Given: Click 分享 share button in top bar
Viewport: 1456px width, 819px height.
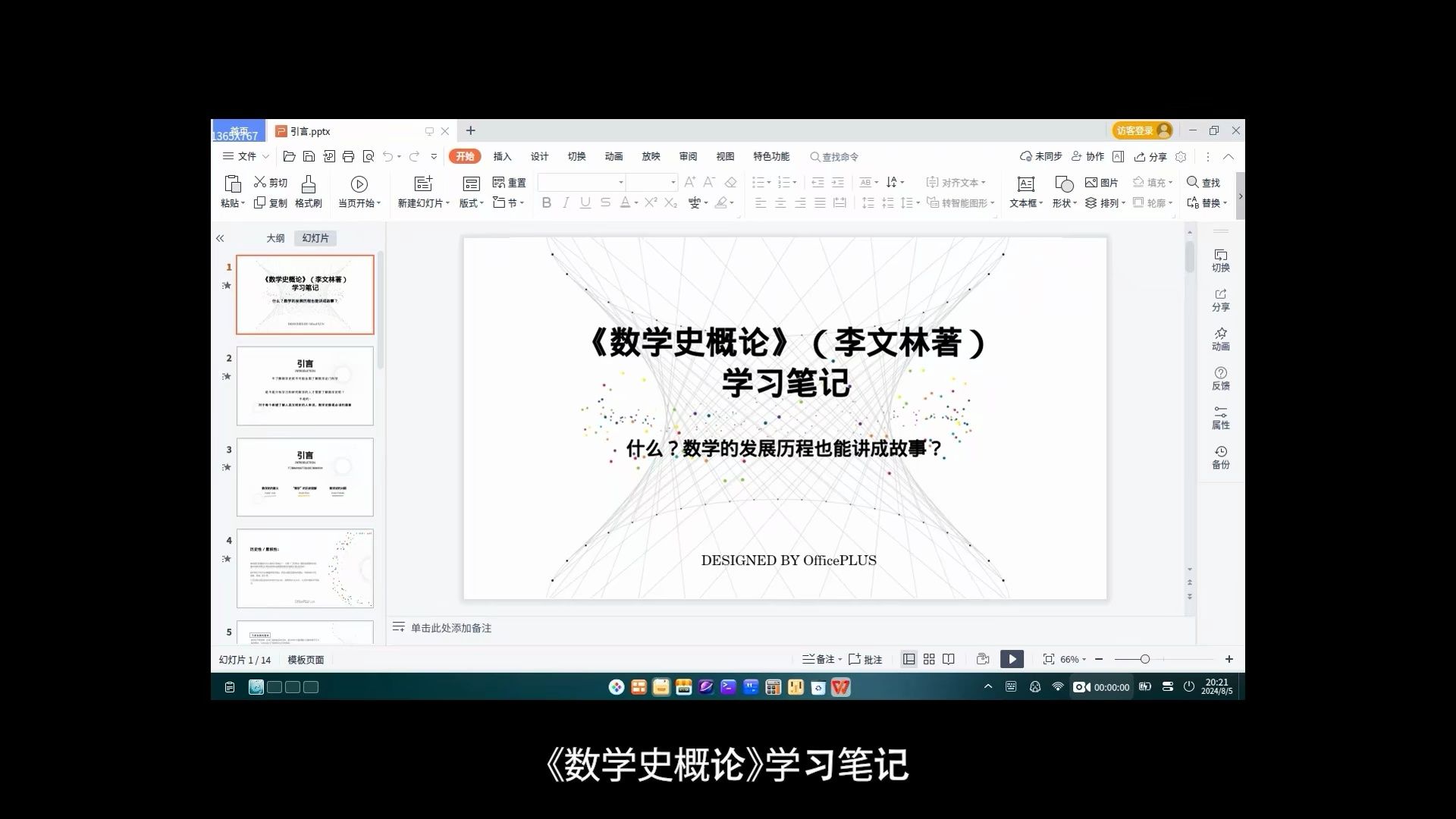Looking at the screenshot, I should tap(1150, 157).
